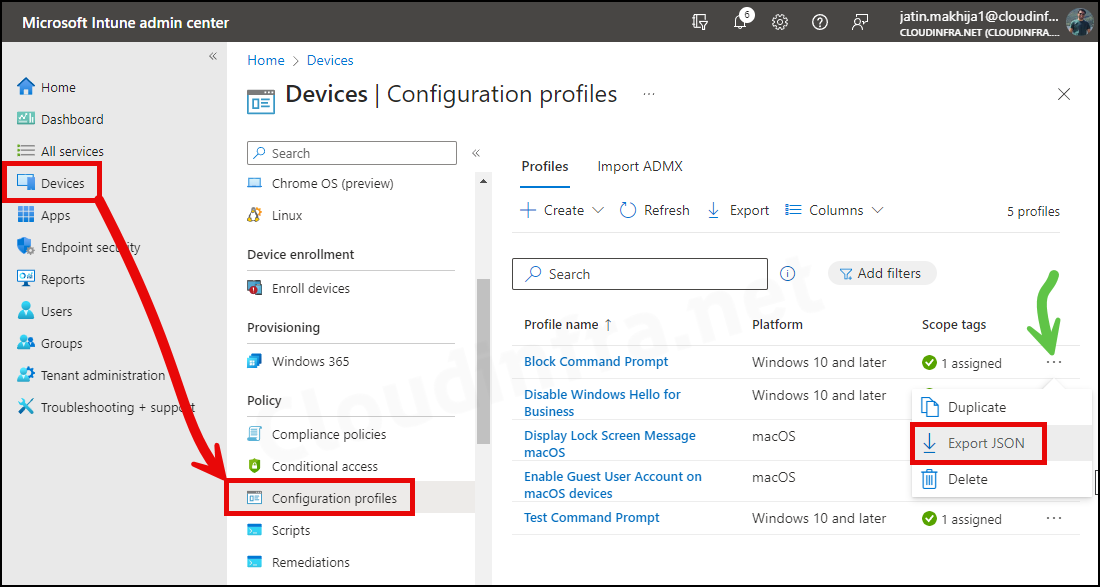The width and height of the screenshot is (1100, 587).
Task: Collapse the Devices sub-navigation pane
Action: coord(476,153)
